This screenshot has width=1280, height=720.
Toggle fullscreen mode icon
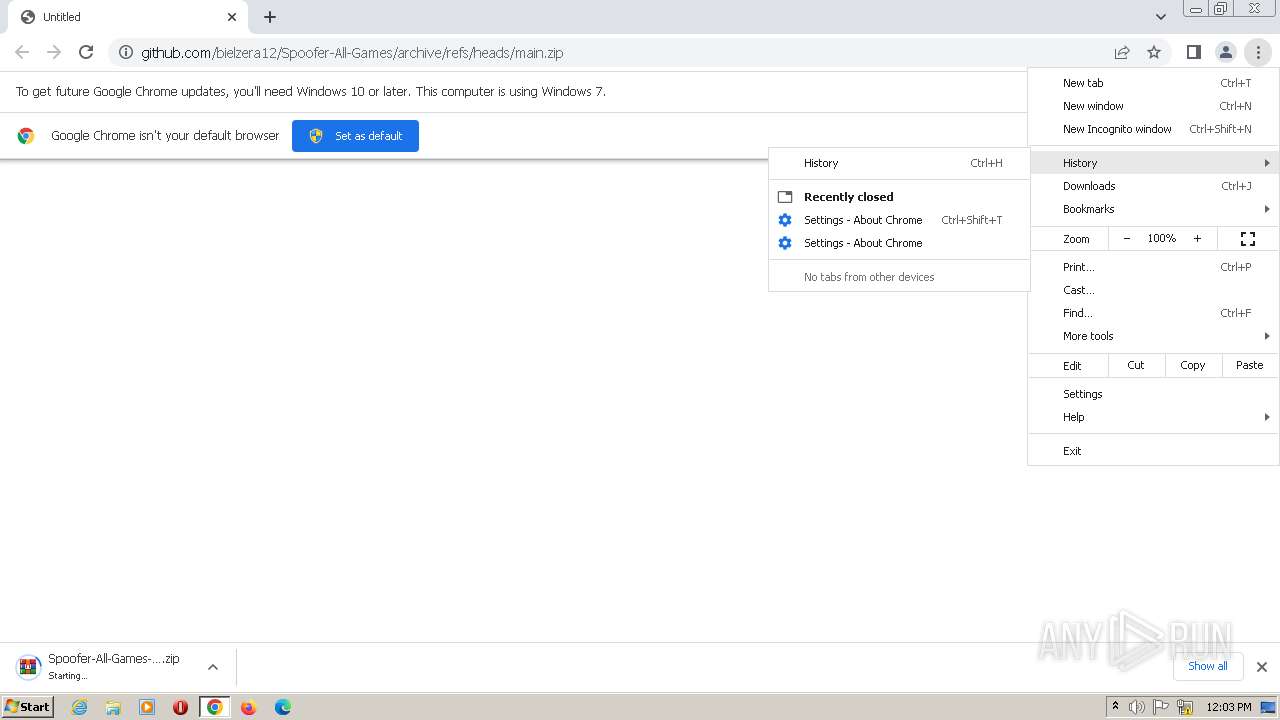click(1248, 239)
